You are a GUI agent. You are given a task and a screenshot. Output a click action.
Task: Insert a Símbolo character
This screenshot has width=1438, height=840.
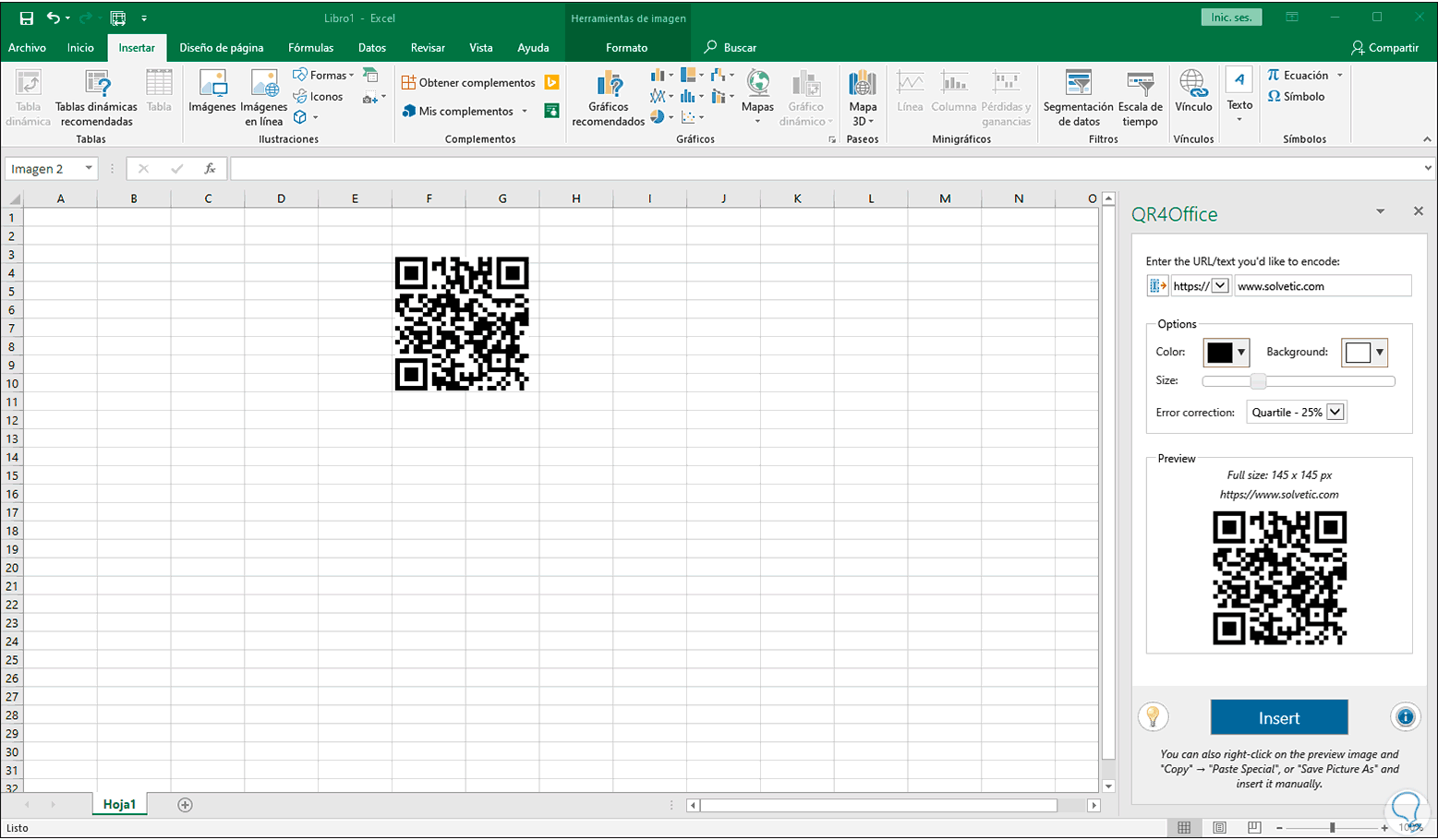pyautogui.click(x=1297, y=96)
